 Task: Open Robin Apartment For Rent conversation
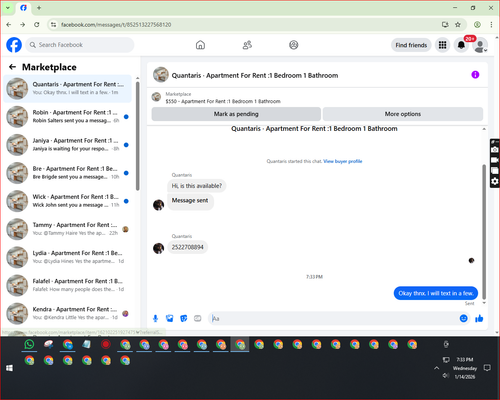coord(68,117)
